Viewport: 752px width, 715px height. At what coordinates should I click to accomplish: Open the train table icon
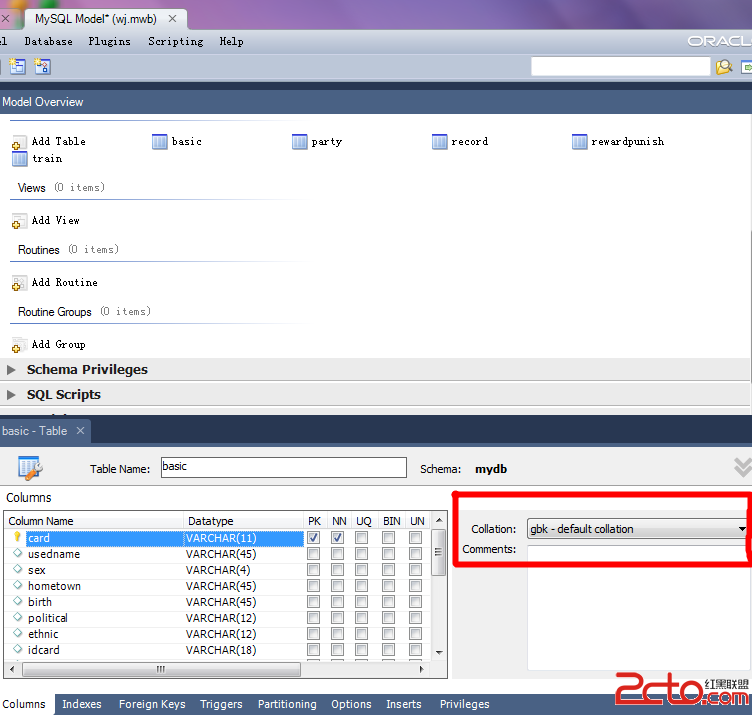[x=20, y=159]
